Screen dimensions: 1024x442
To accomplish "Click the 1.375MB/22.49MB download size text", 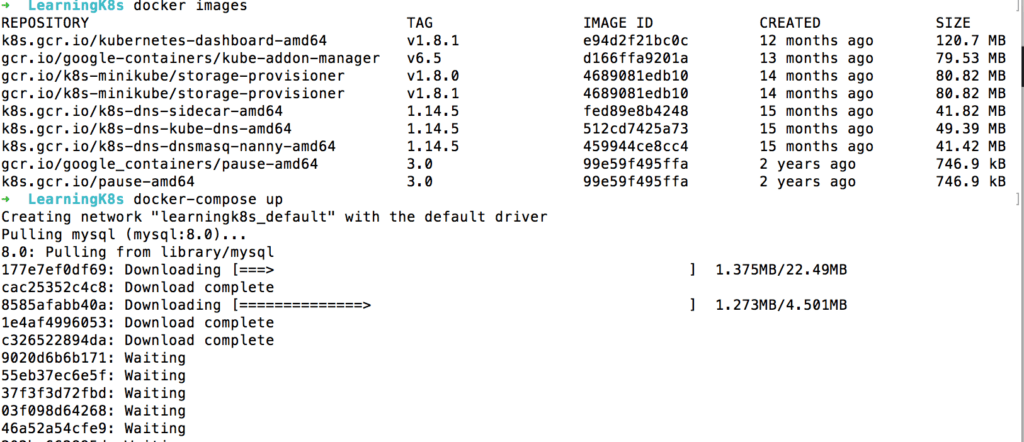I will pyautogui.click(x=781, y=270).
